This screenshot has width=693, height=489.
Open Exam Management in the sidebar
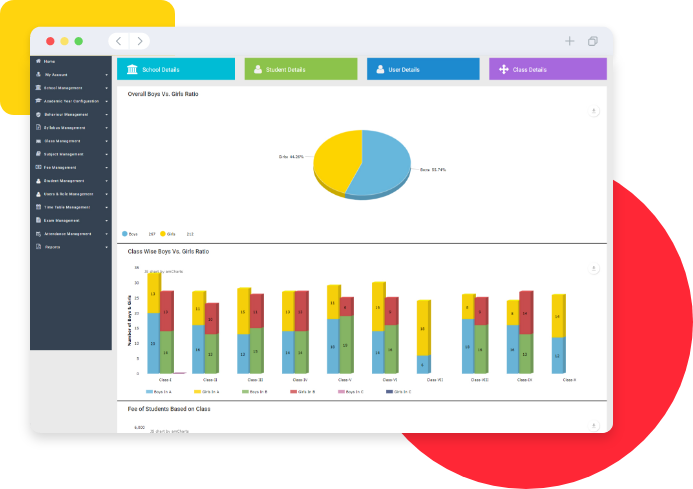[x=70, y=220]
